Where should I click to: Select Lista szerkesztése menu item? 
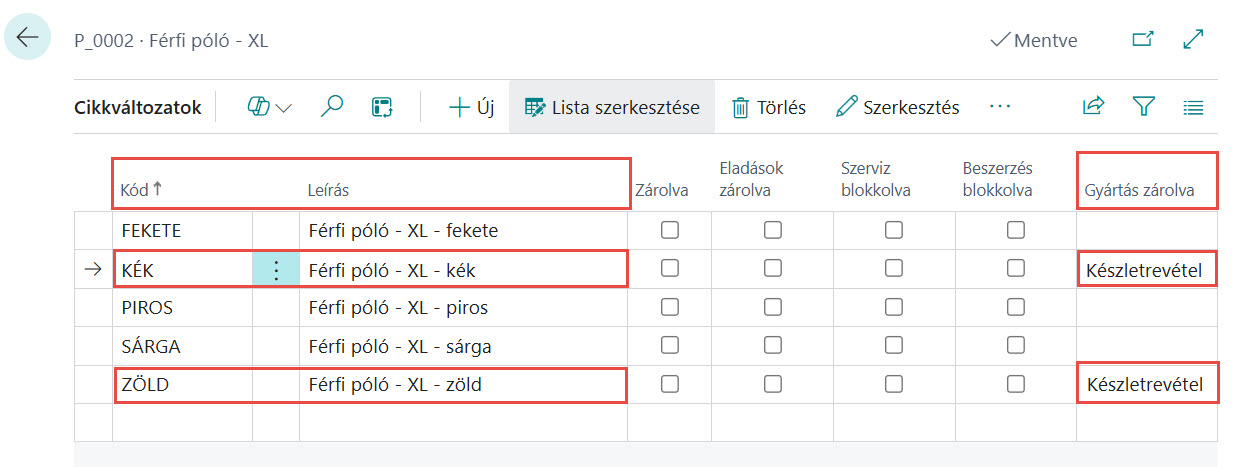pos(612,107)
